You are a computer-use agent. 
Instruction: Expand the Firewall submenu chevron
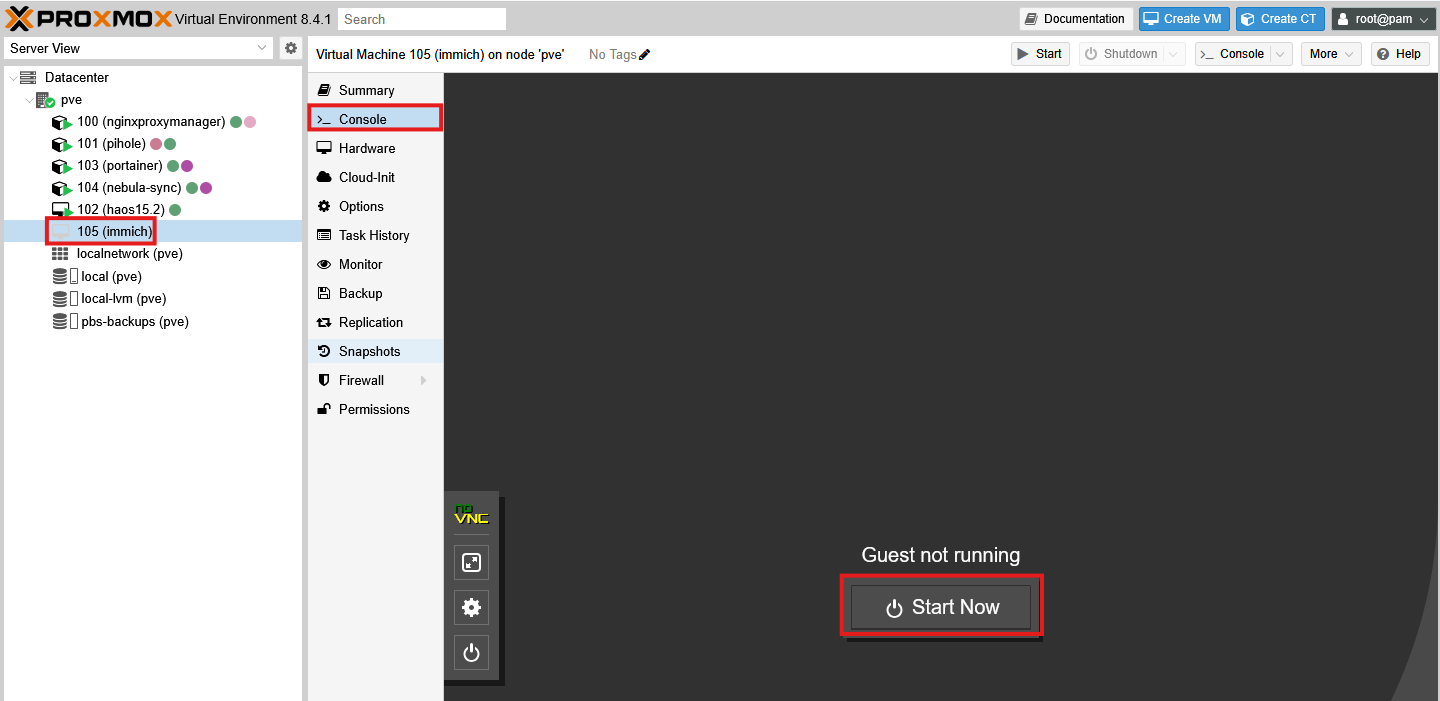425,380
